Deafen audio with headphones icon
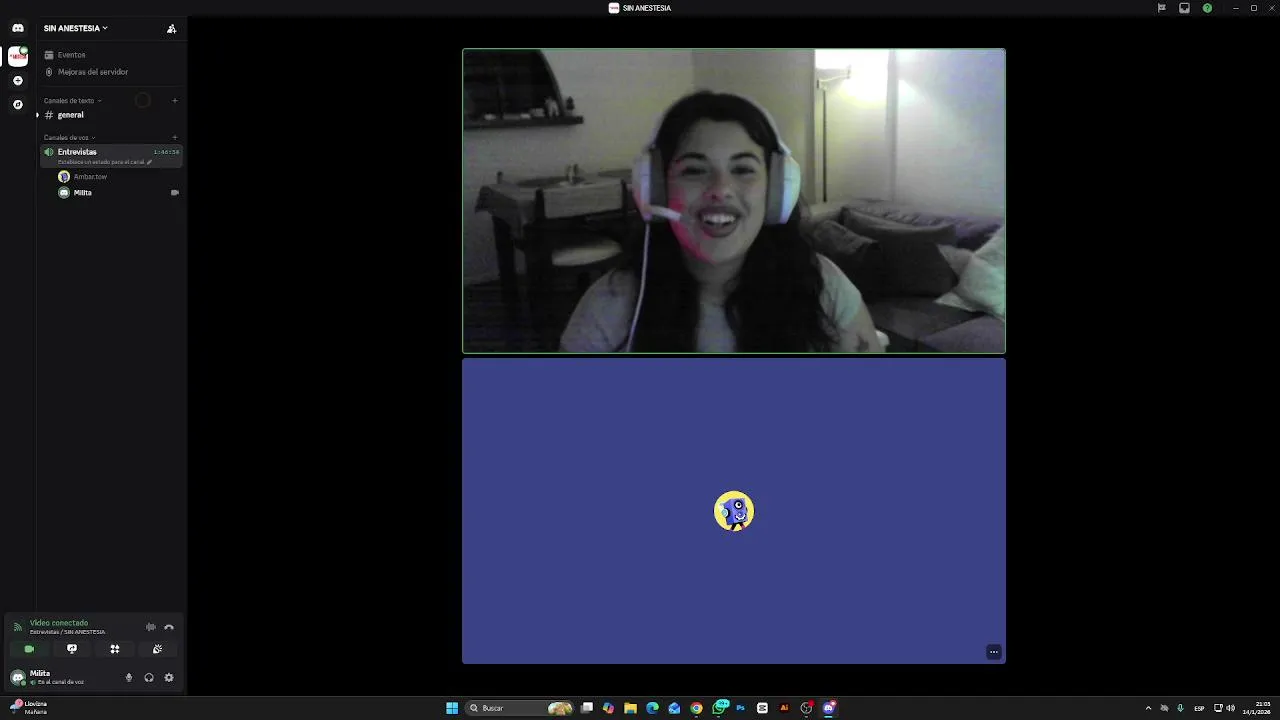The width and height of the screenshot is (1280, 720). pyautogui.click(x=149, y=677)
